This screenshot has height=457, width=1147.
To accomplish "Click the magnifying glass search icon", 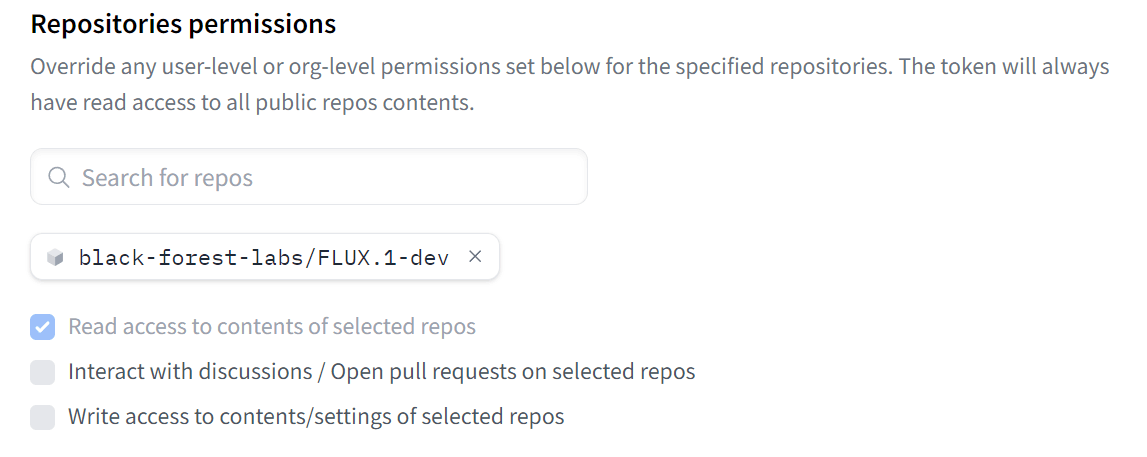I will [x=59, y=178].
